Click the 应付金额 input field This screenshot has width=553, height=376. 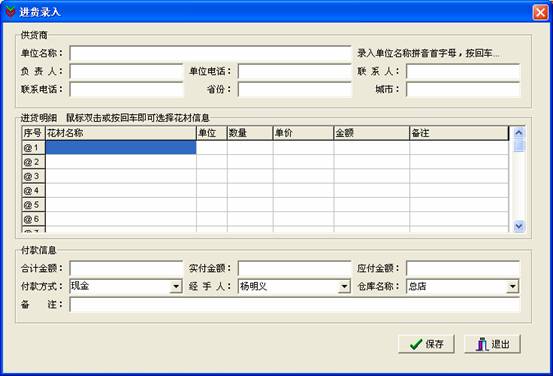pyautogui.click(x=463, y=269)
